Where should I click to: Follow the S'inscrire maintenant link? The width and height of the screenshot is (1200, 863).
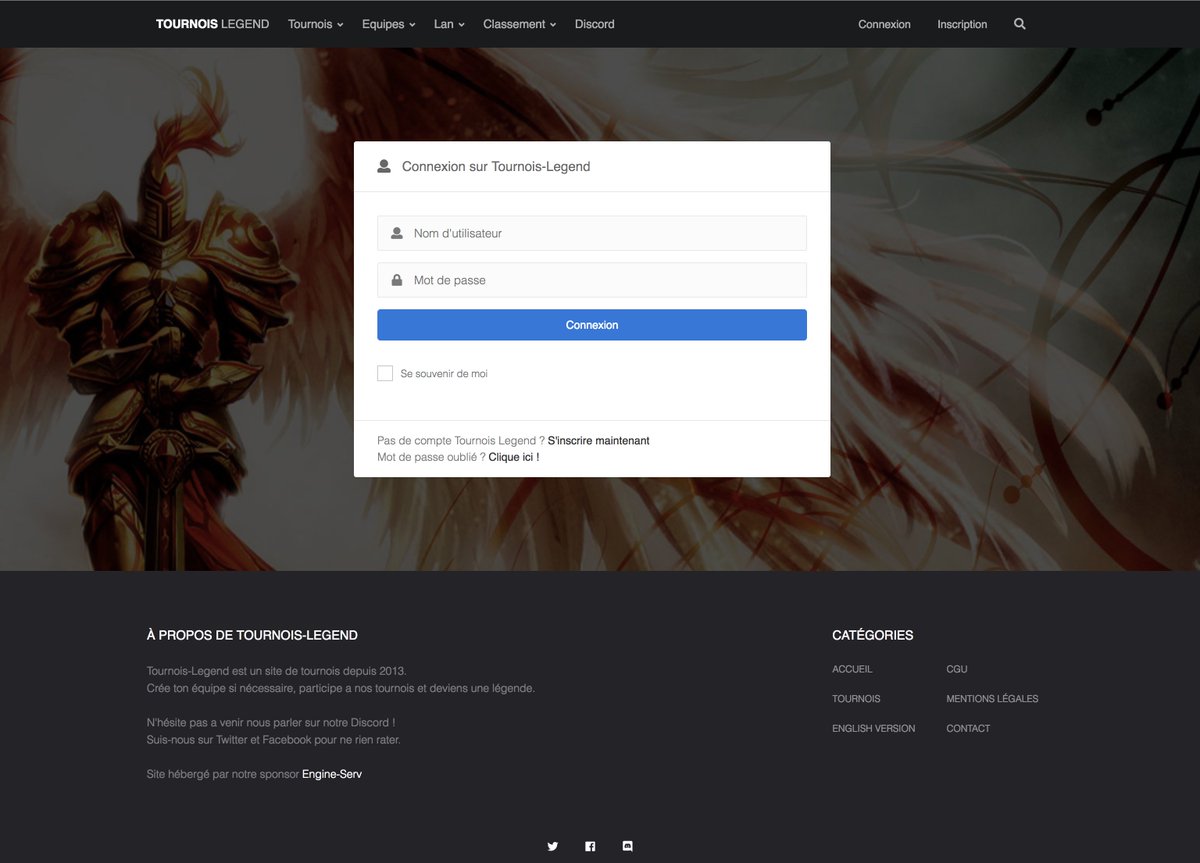tap(598, 440)
